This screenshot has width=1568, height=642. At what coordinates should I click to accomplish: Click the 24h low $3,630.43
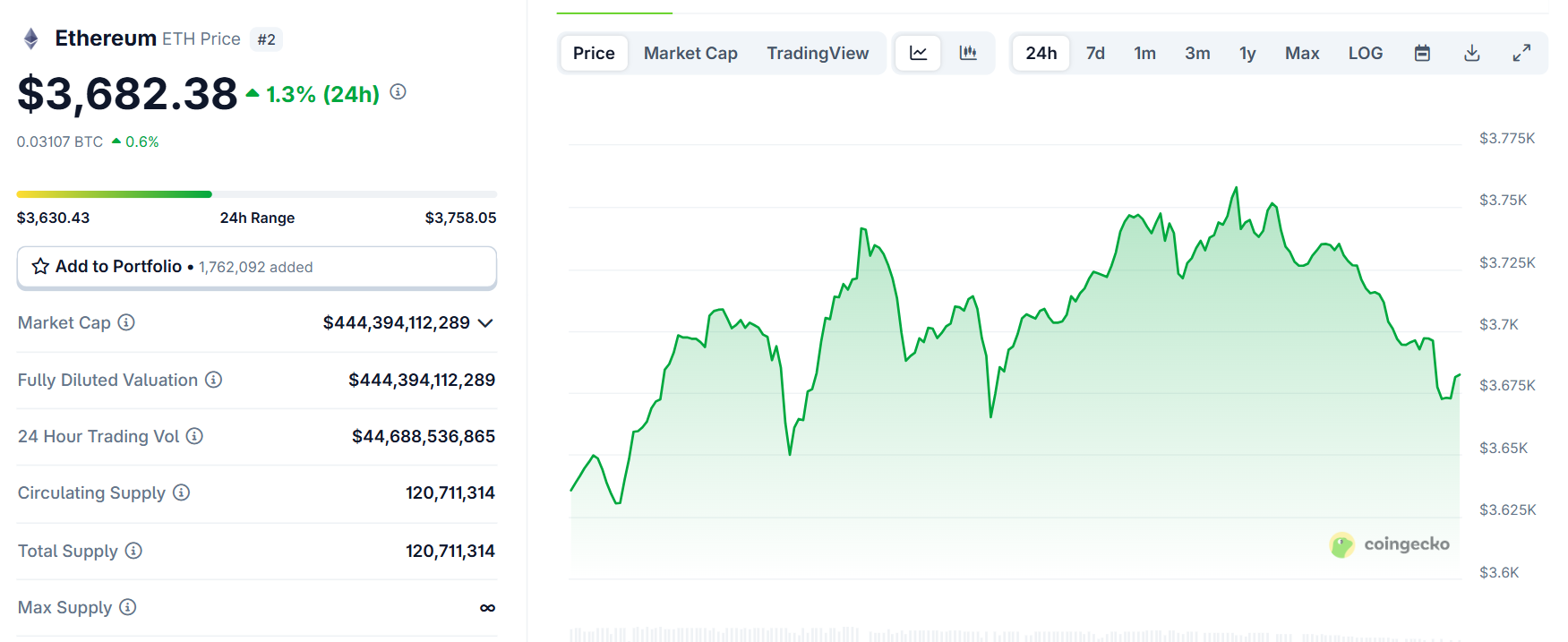point(53,218)
